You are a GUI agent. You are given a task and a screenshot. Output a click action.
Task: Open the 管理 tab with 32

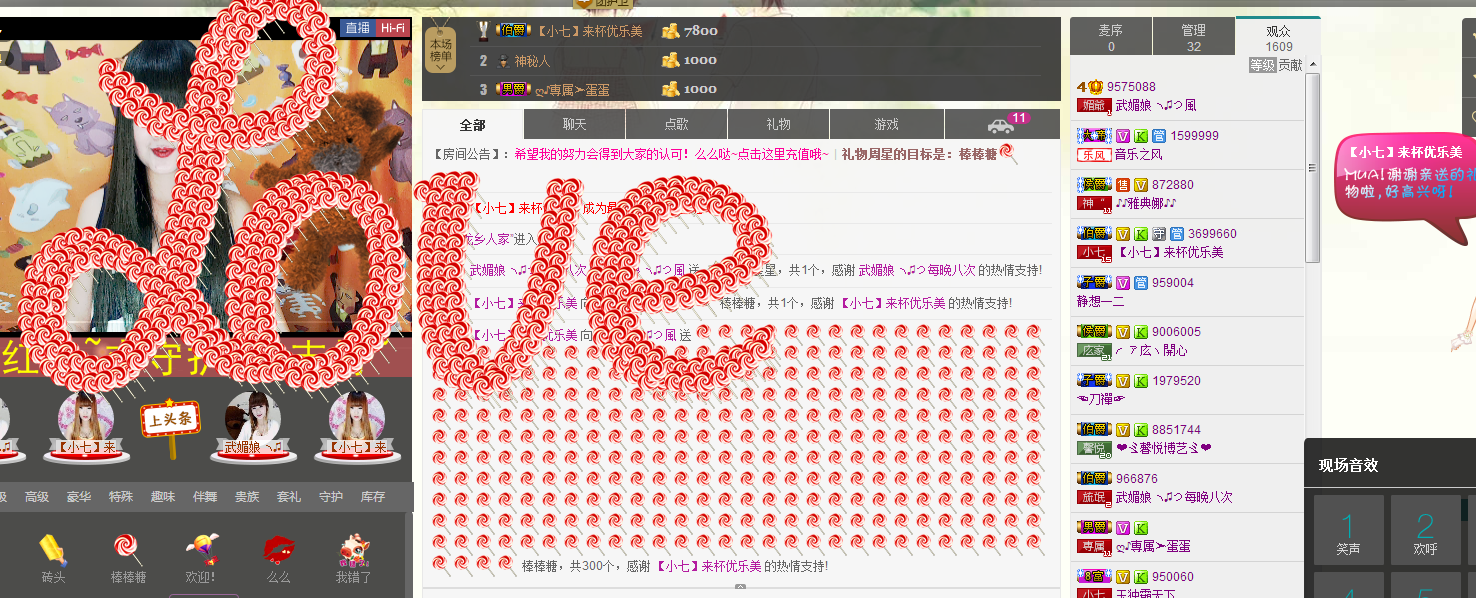tap(1194, 37)
